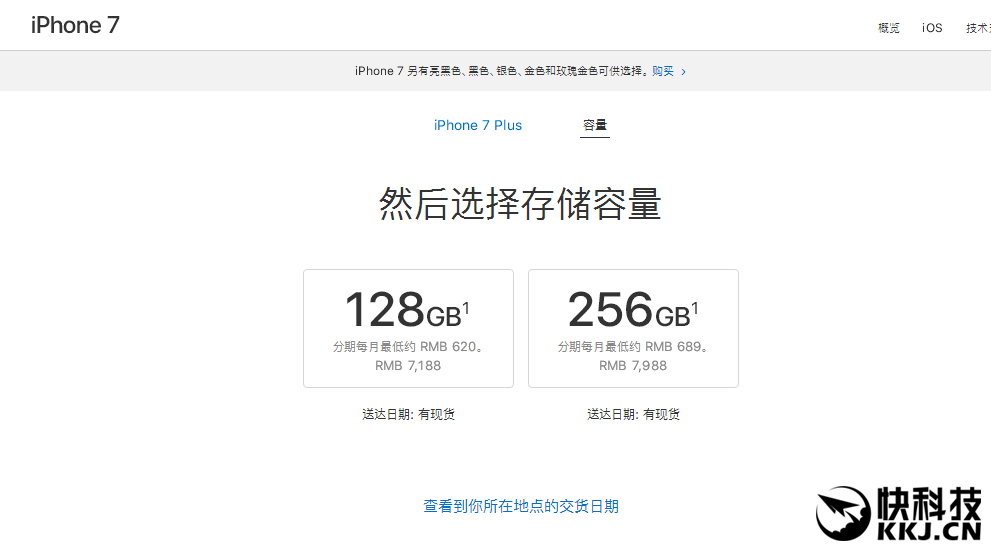Image resolution: width=991 pixels, height=551 pixels.
Task: Click the iPhone 7 page title
Action: point(75,26)
